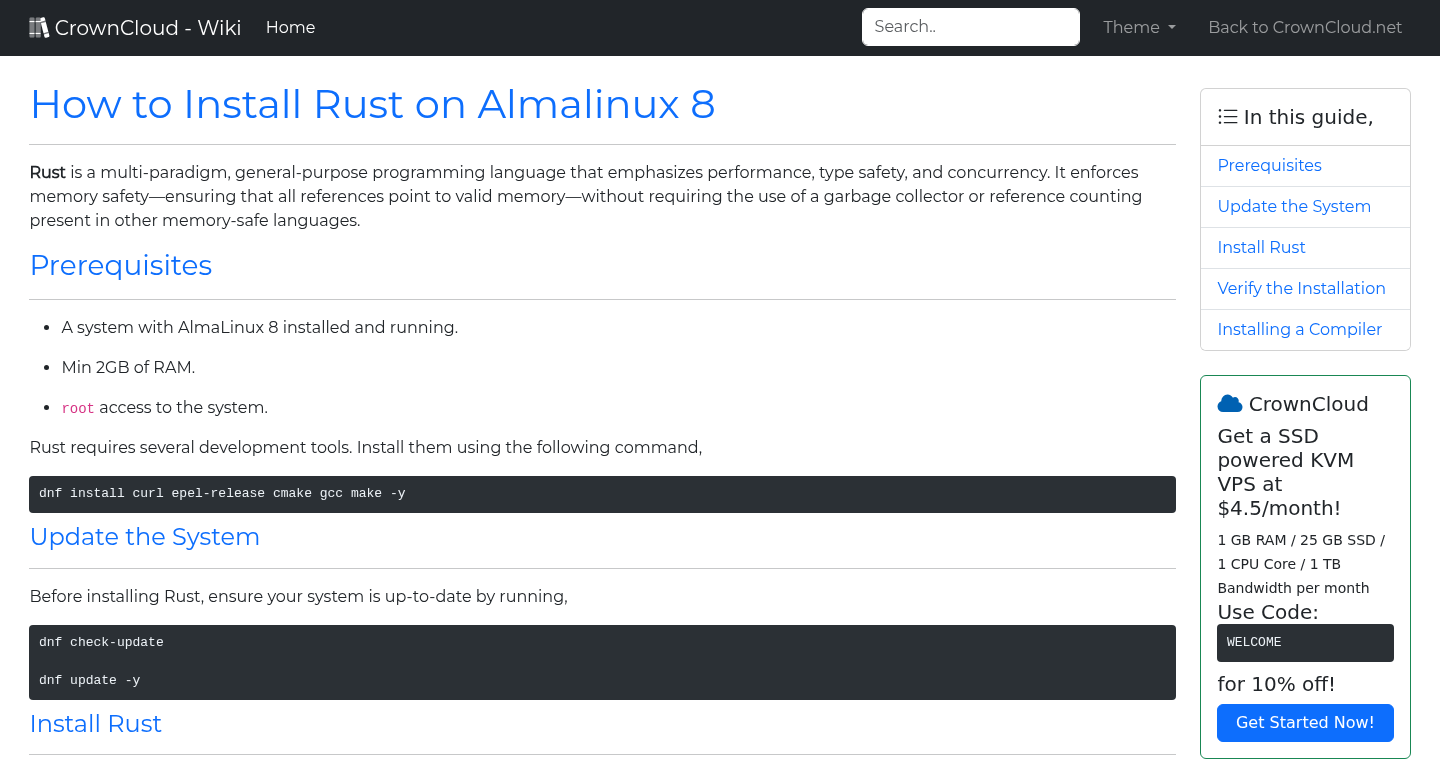The height and width of the screenshot is (761, 1440).
Task: Jump to Update the System via the sidebar
Action: point(1294,206)
